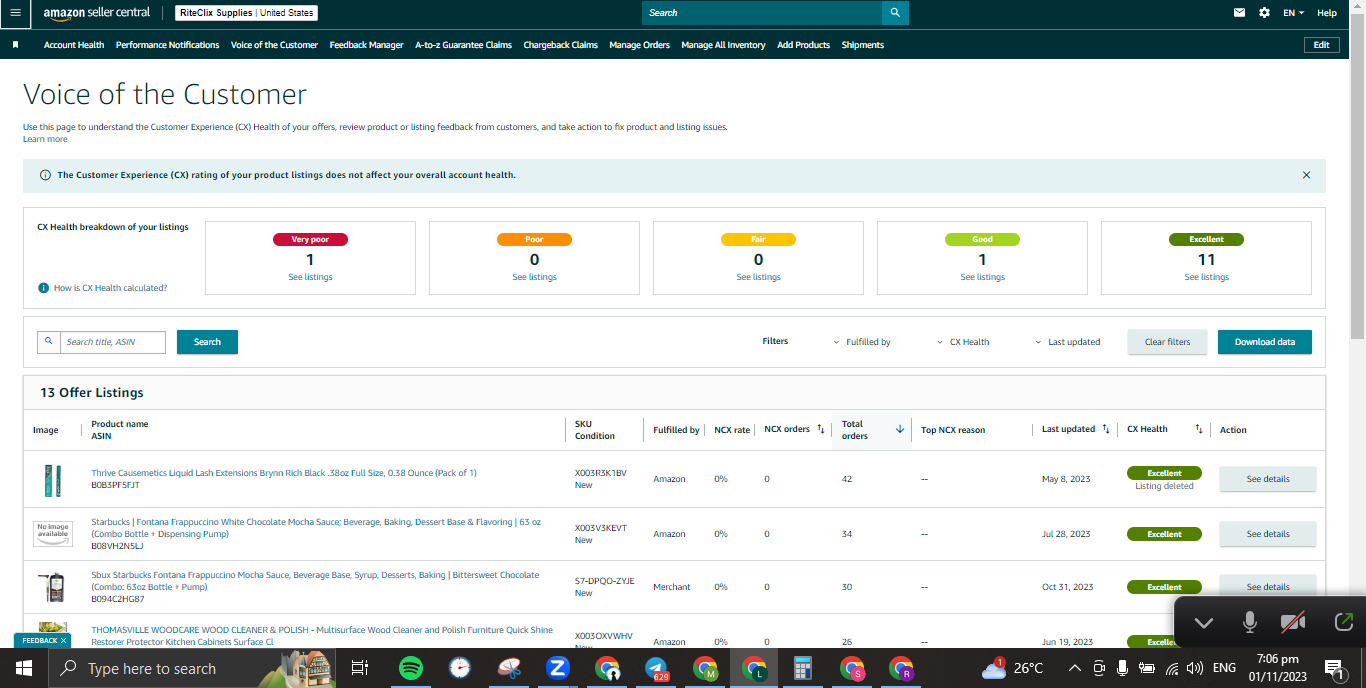Open the hamburger navigation menu
Viewport: 1366px width, 688px height.
coord(15,13)
